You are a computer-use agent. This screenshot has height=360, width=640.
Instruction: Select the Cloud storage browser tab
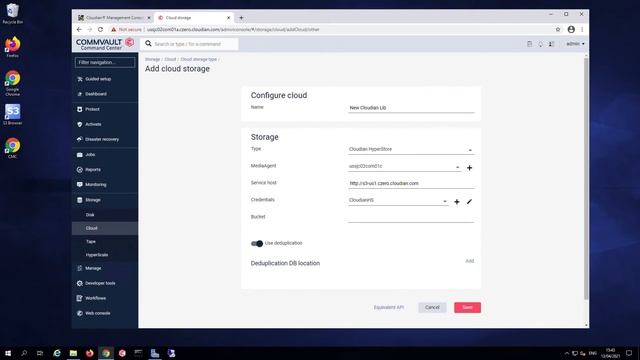pyautogui.click(x=194, y=18)
